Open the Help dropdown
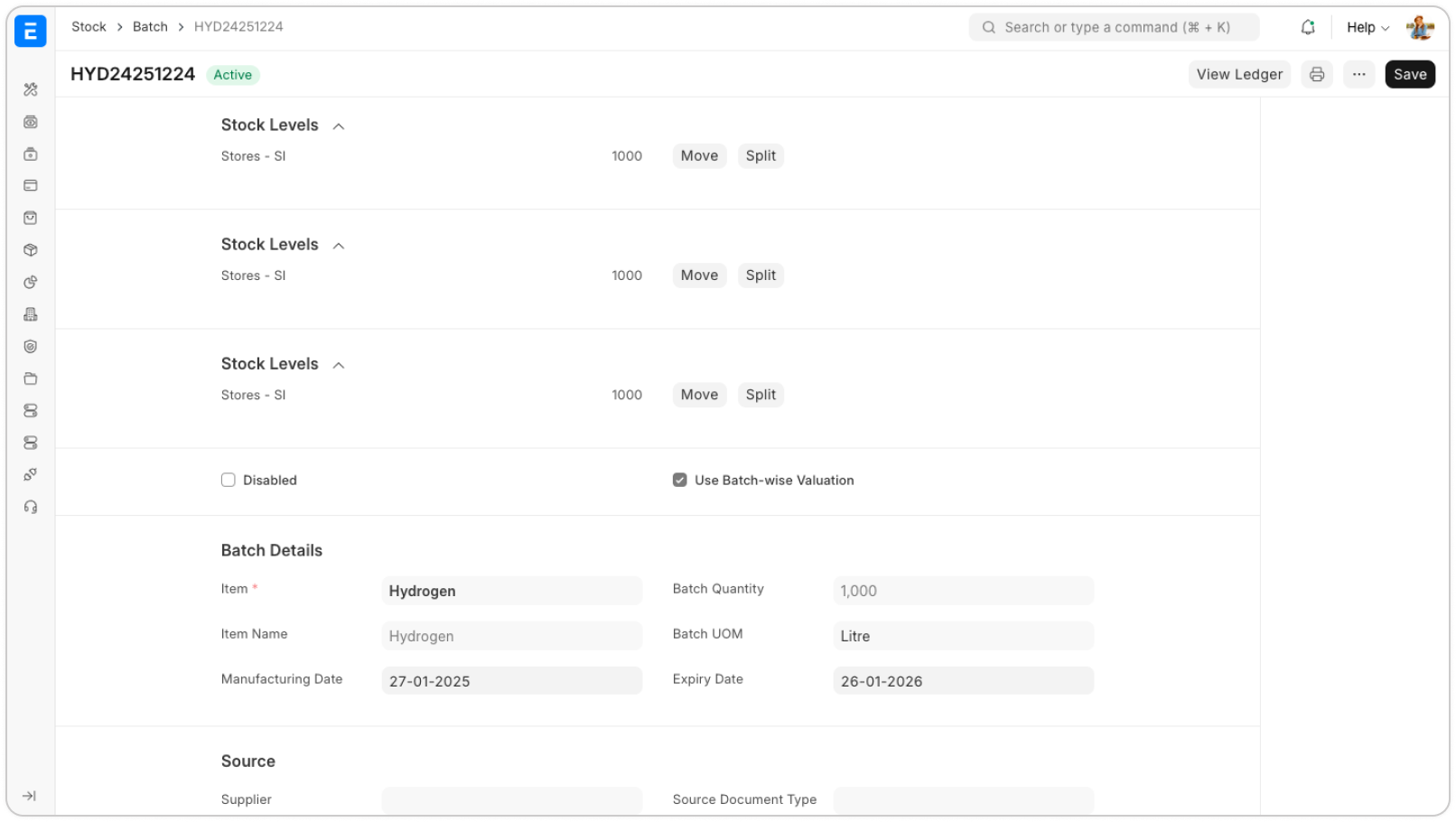Viewport: 1456px width, 822px height. click(1367, 27)
